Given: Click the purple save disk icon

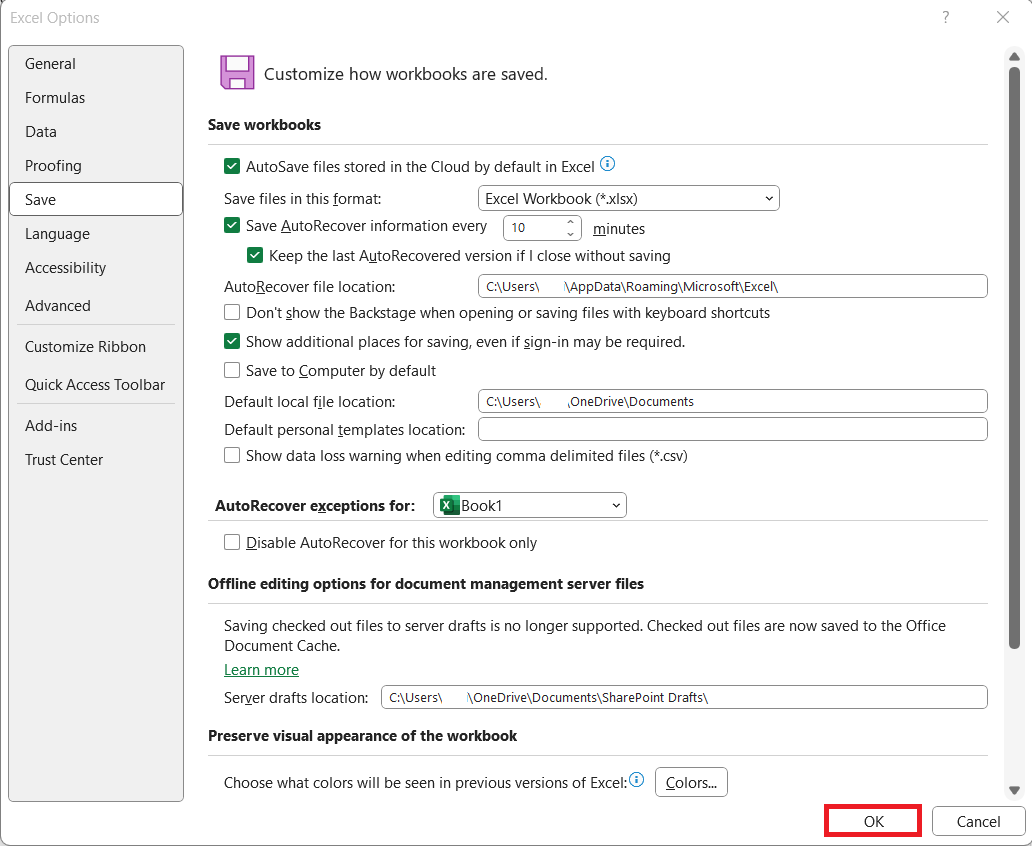Looking at the screenshot, I should [237, 72].
